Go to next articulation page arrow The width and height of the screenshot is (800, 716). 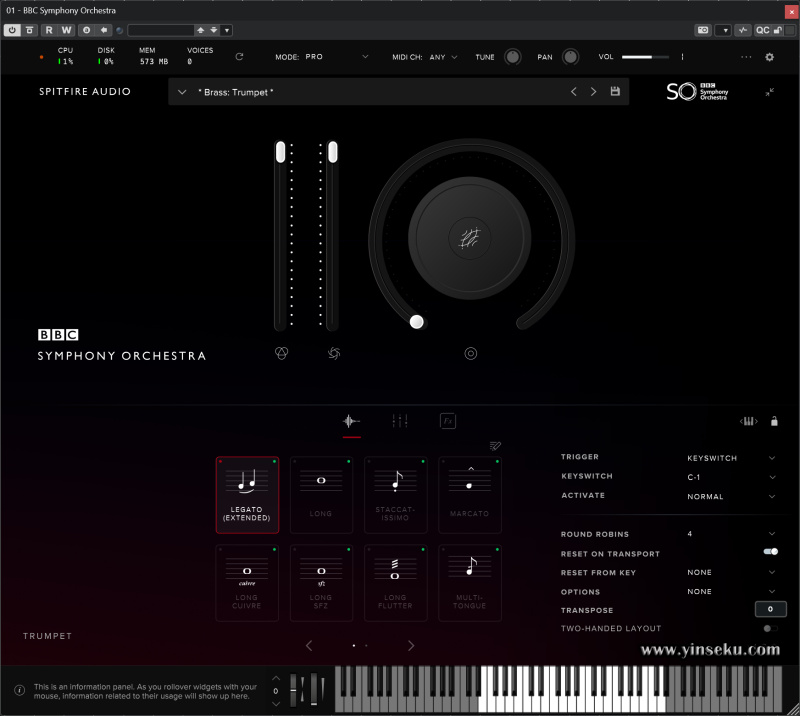click(x=411, y=646)
